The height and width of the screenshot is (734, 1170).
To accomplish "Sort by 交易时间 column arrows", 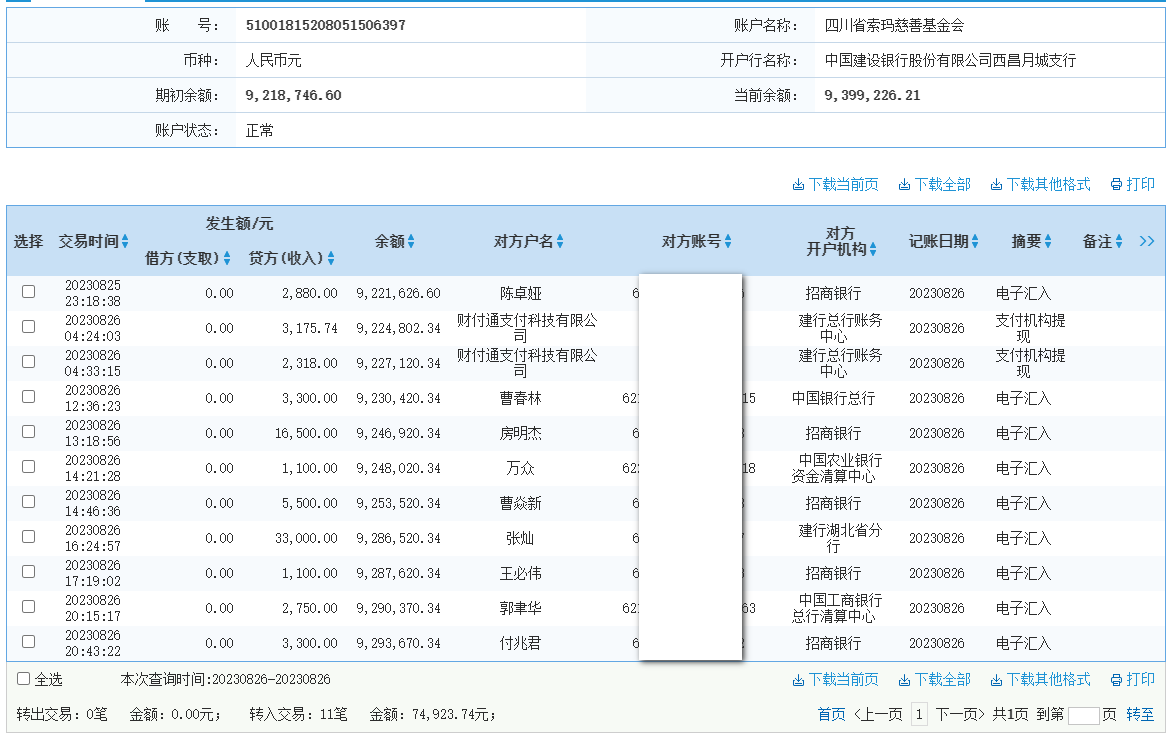I will pos(125,242).
